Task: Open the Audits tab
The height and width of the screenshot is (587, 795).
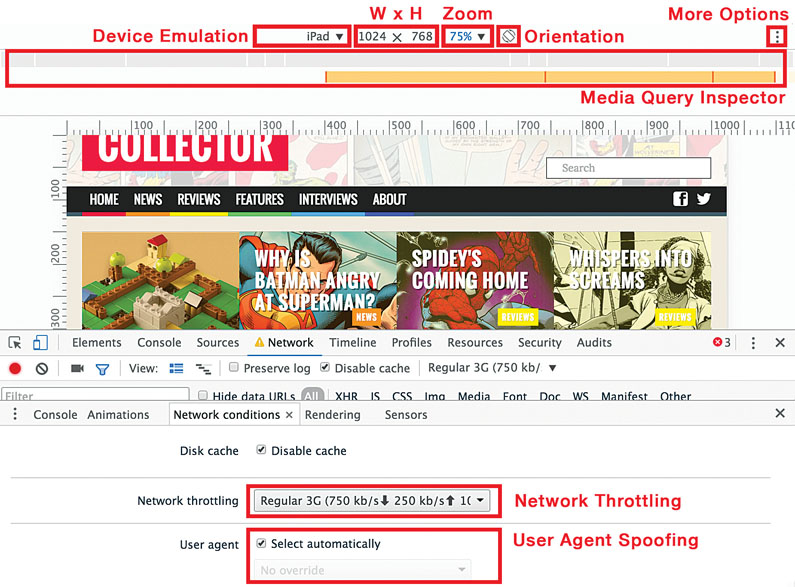Action: click(x=594, y=343)
